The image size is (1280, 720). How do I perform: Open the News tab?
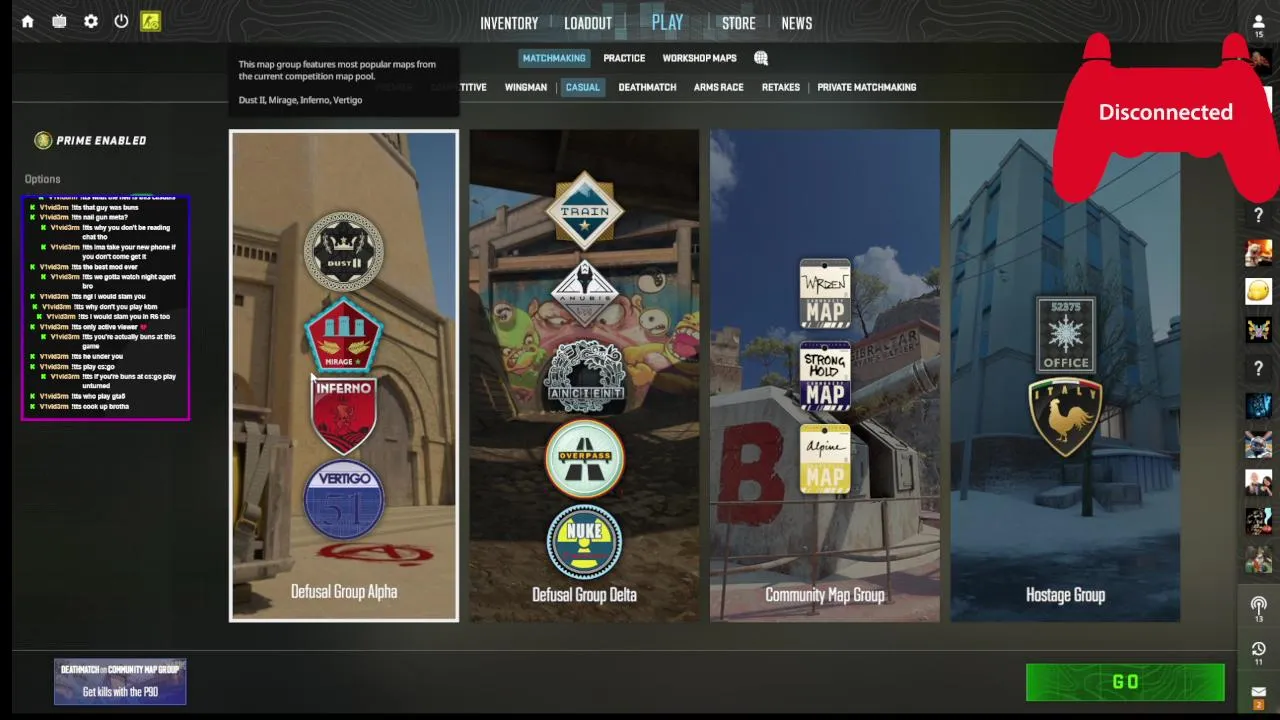coord(797,23)
